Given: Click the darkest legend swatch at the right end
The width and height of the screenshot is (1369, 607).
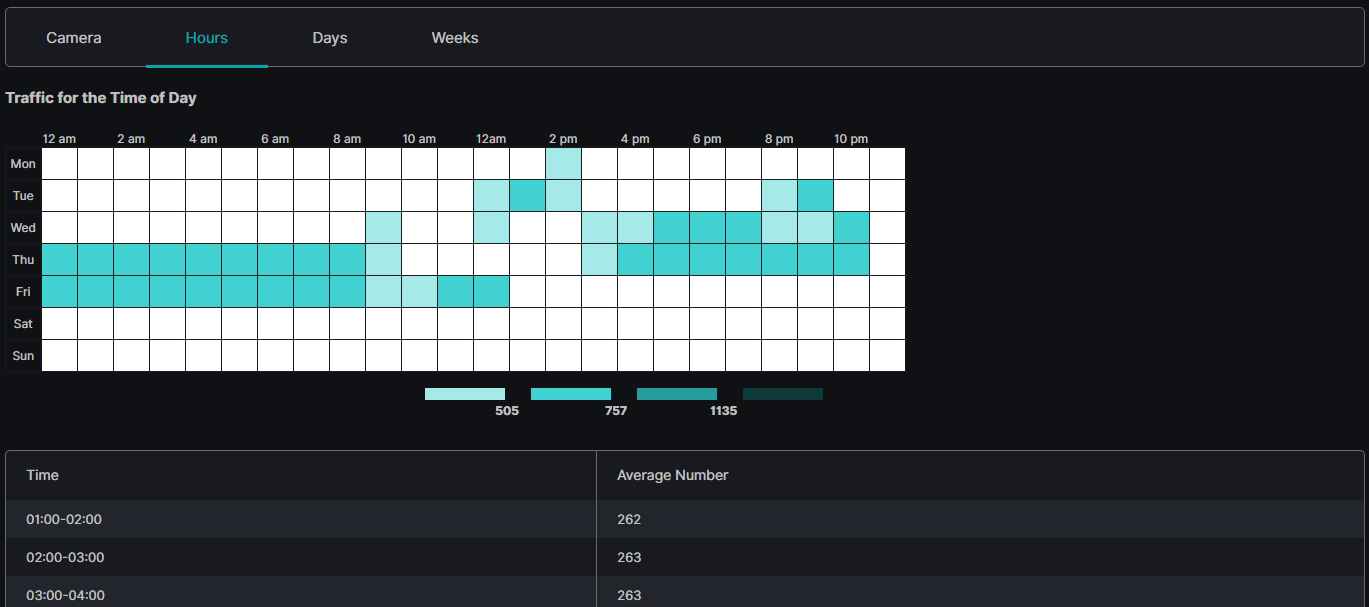Looking at the screenshot, I should pos(783,394).
